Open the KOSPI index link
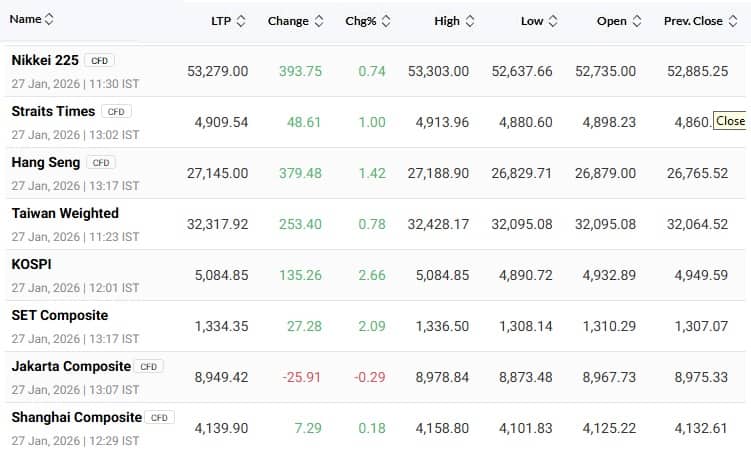The width and height of the screenshot is (751, 453). (31, 264)
